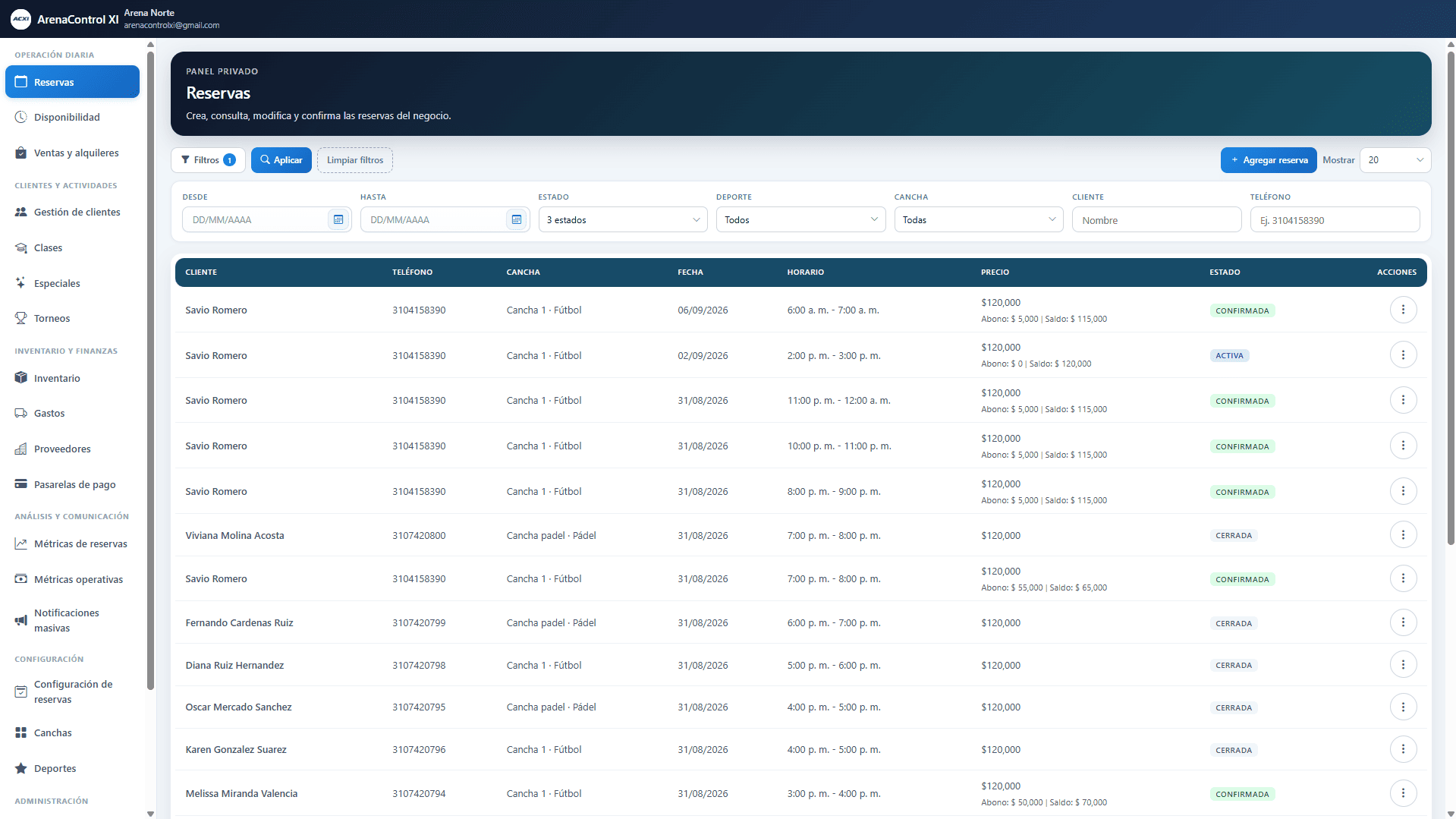Open actions menu for Melissa Miranda Valencia row
The width and height of the screenshot is (1456, 819).
pos(1403,793)
